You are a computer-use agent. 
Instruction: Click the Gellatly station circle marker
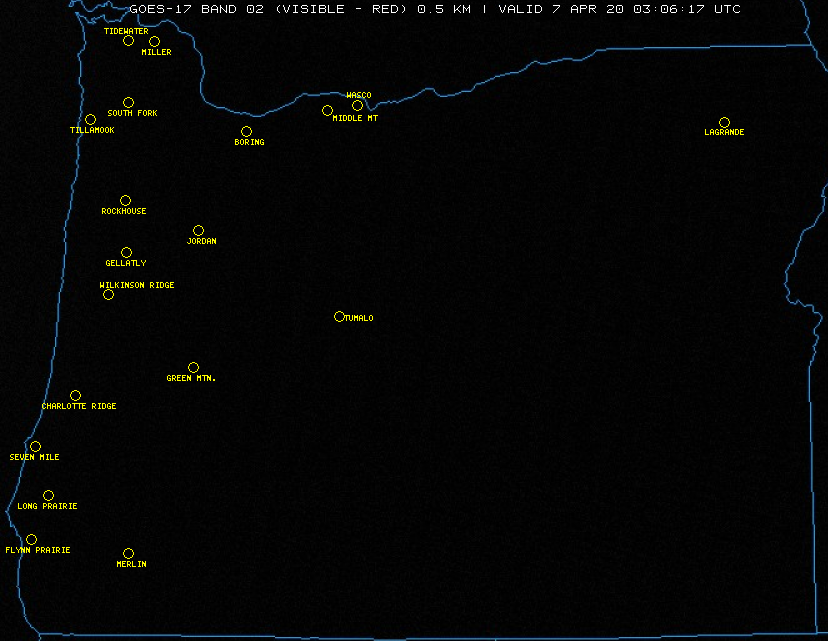point(126,253)
